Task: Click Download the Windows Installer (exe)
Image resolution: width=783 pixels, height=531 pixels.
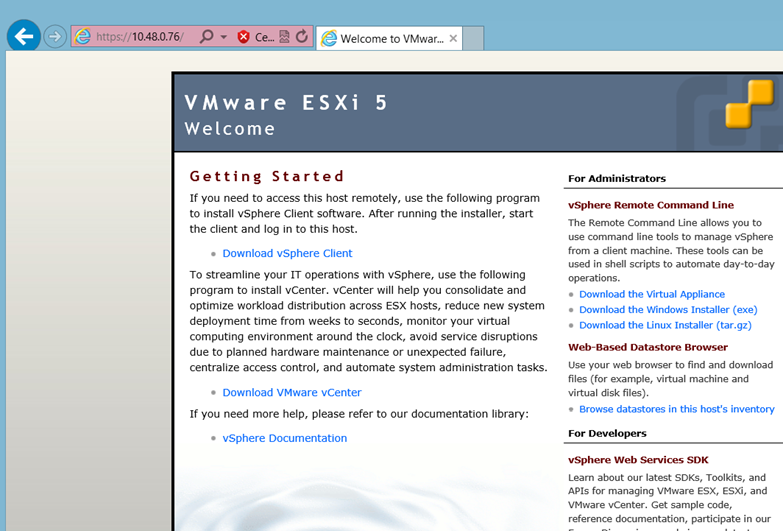Action: pos(668,310)
